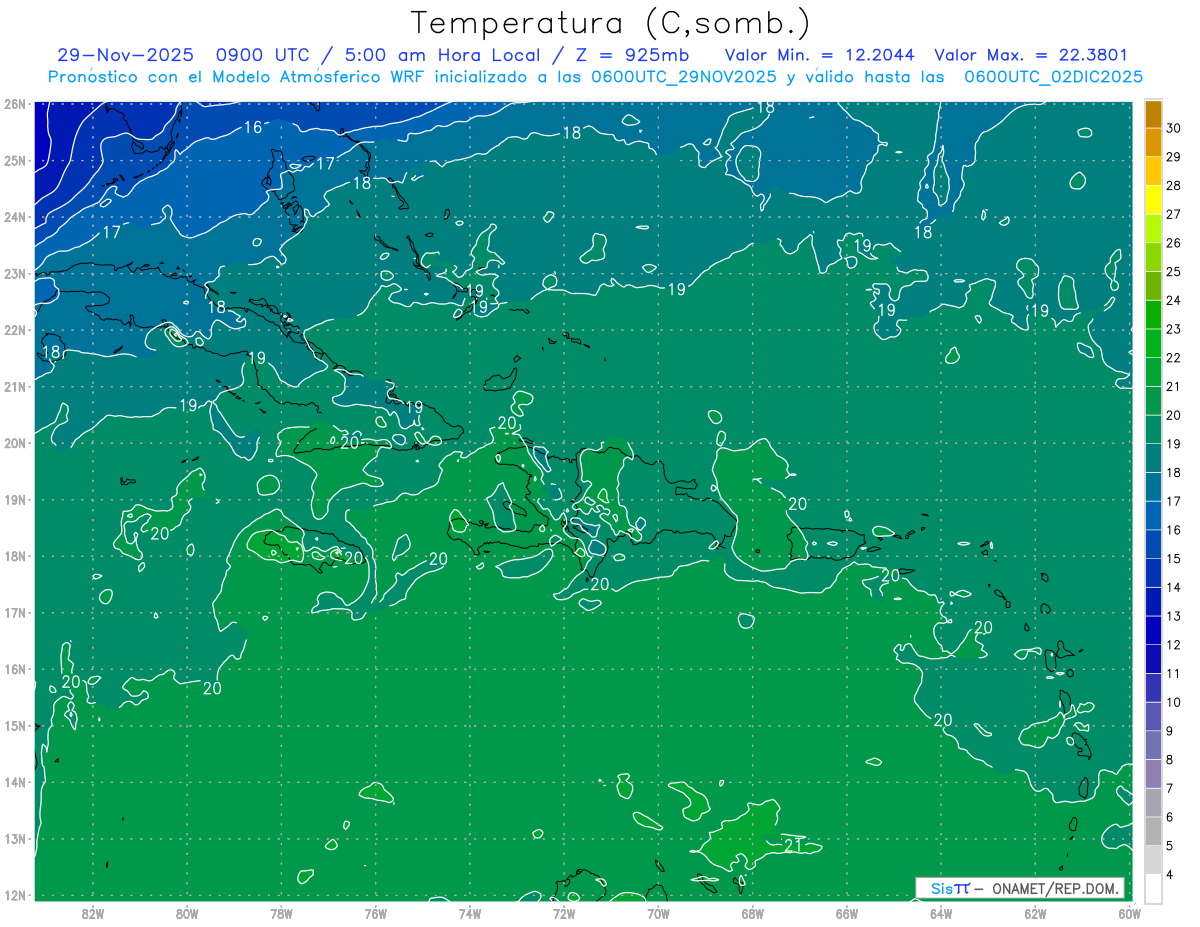The height and width of the screenshot is (927, 1200).
Task: Select the '0600UTC_02DIC2025' valid-until text
Action: [1053, 77]
